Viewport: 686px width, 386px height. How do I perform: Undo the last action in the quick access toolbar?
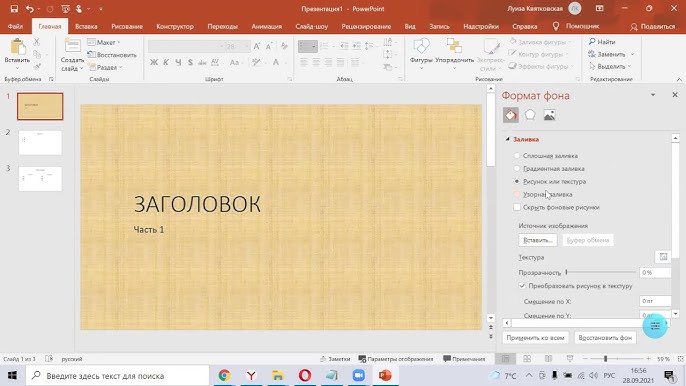tap(30, 9)
